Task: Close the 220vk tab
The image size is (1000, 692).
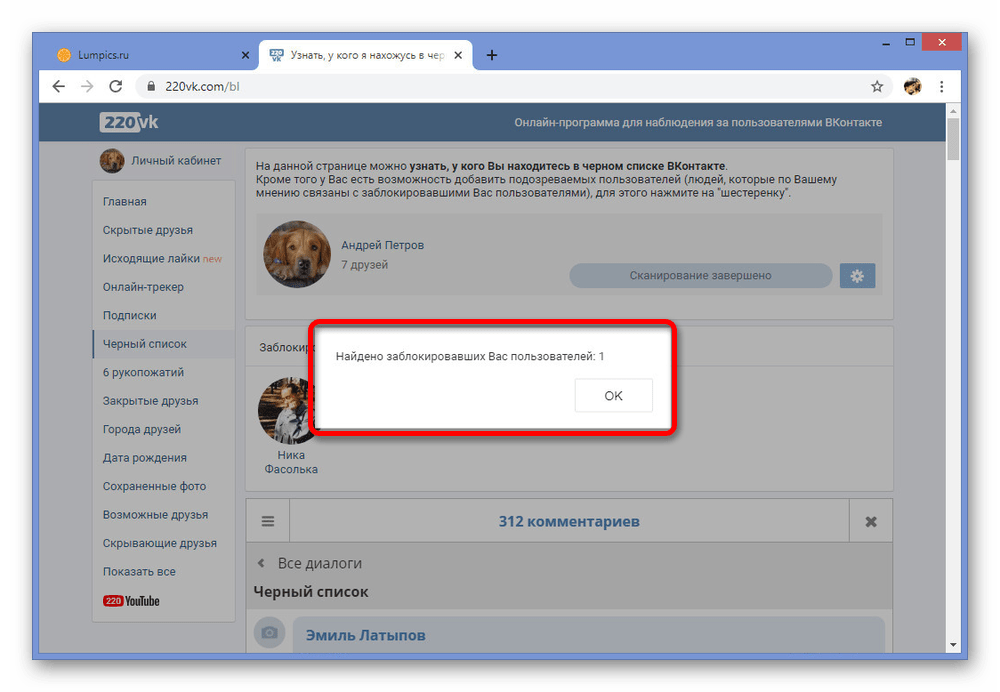Action: (x=458, y=55)
